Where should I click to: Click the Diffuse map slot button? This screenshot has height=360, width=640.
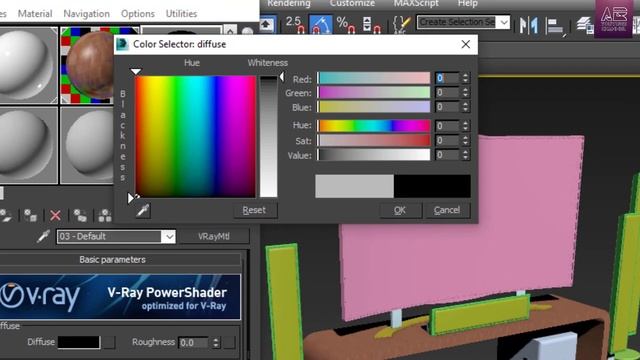click(109, 342)
